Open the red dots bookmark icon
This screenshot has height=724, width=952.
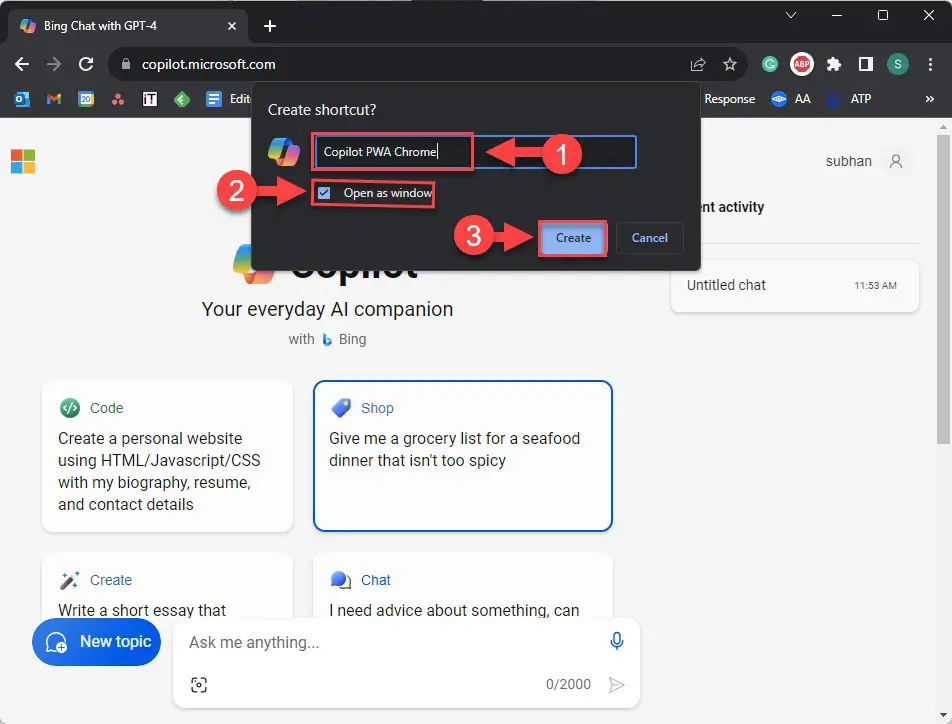point(118,99)
